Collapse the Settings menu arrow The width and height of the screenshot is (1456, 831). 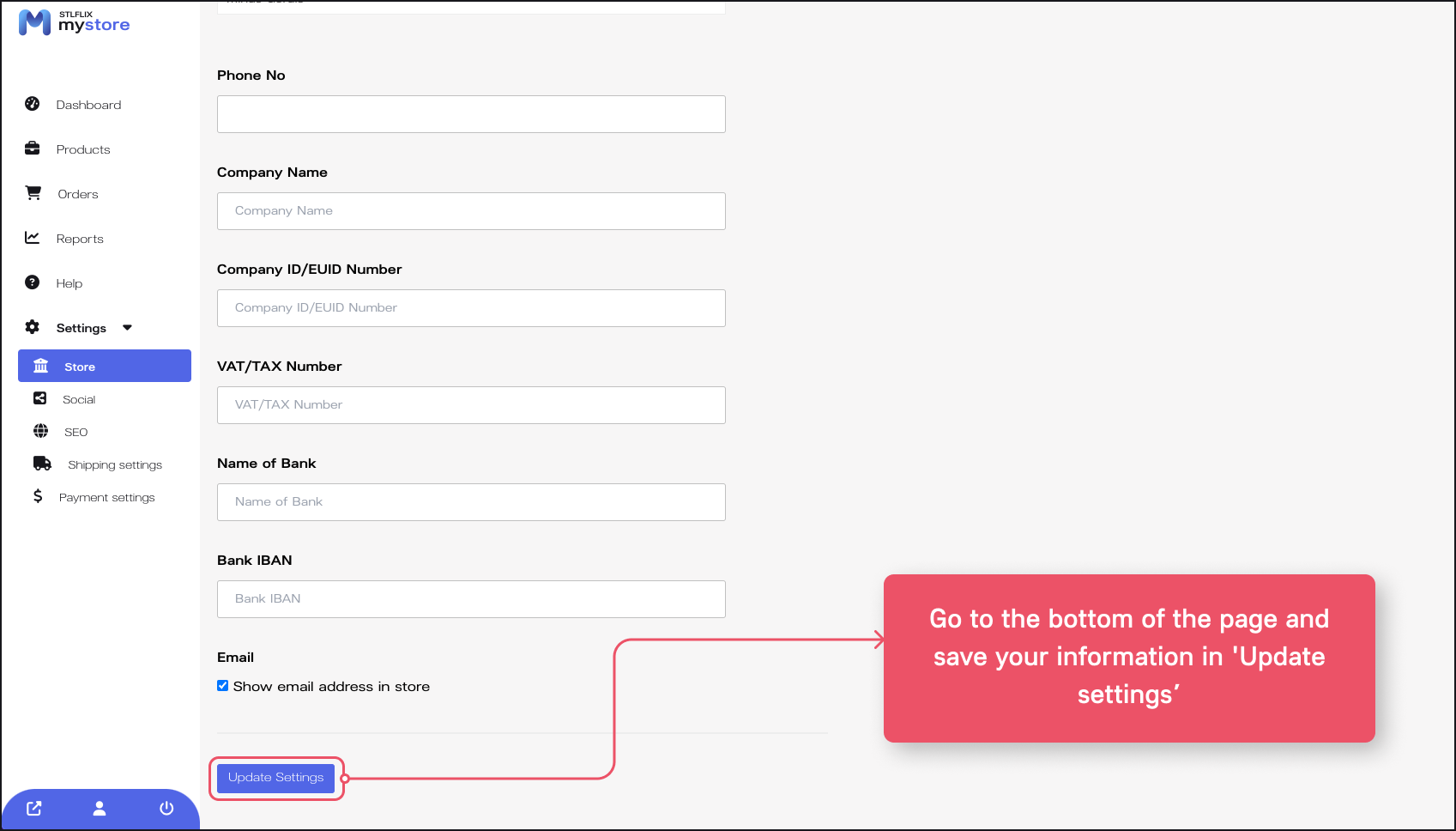128,328
